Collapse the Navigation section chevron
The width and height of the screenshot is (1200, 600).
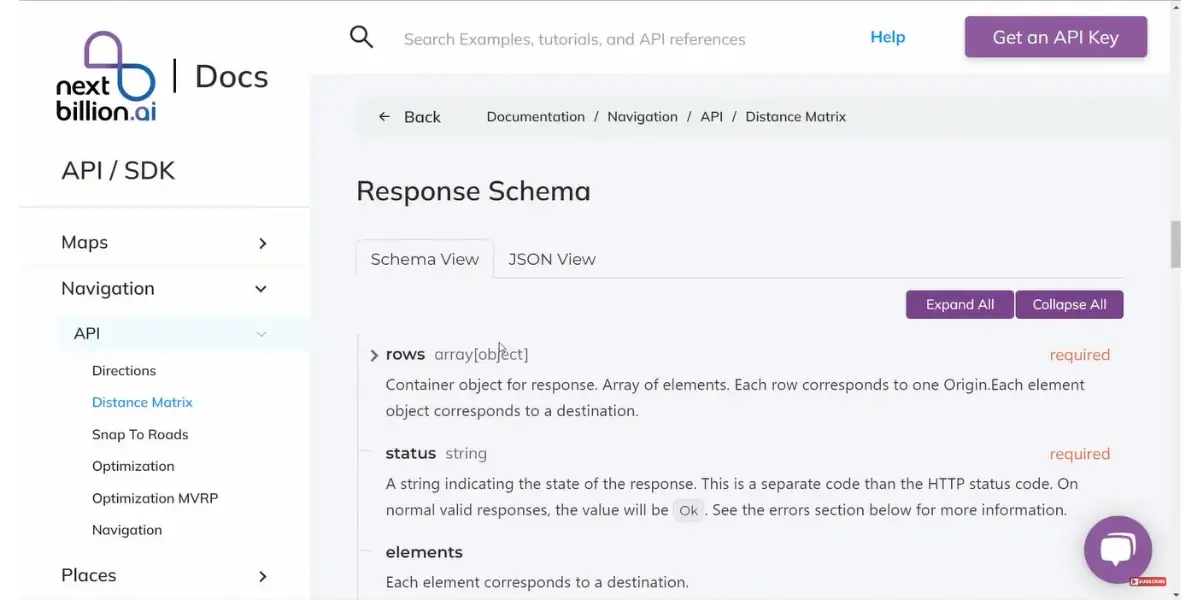(261, 289)
